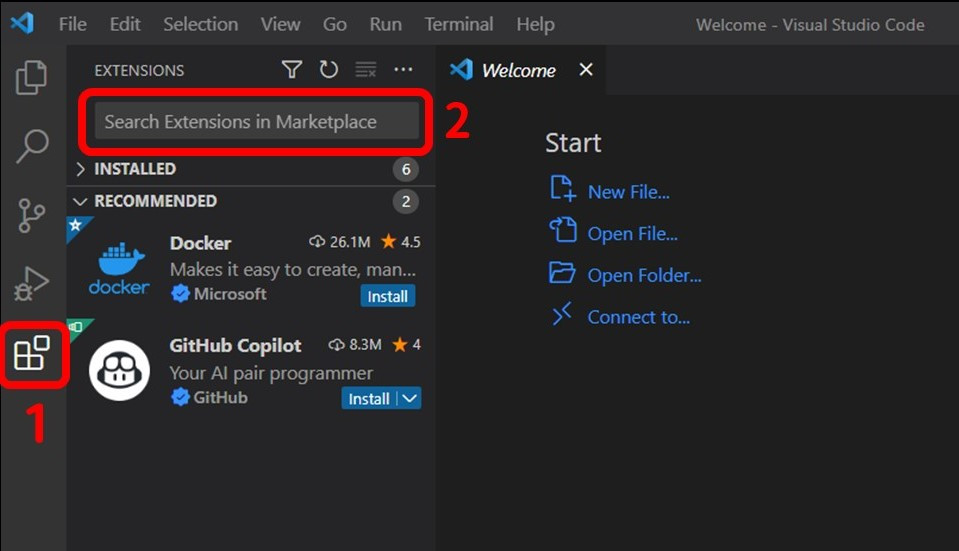Install the Docker extension
Screen dimensions: 959x551
pos(388,296)
